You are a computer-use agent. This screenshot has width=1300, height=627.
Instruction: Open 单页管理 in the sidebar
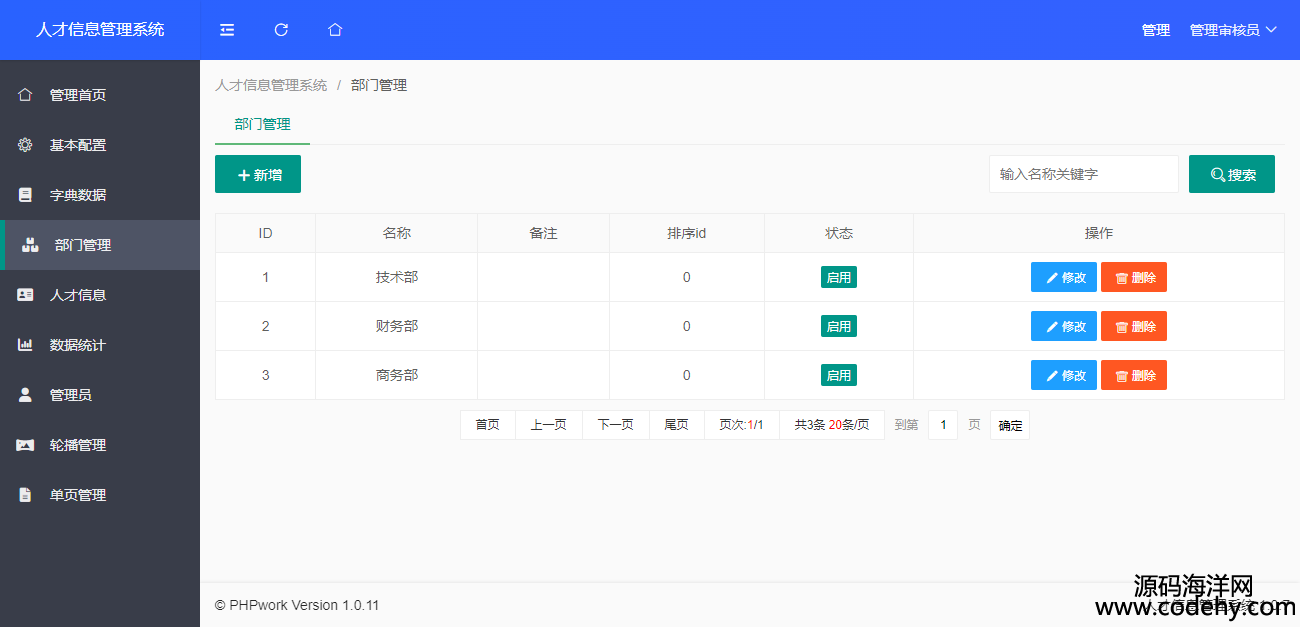click(x=77, y=495)
